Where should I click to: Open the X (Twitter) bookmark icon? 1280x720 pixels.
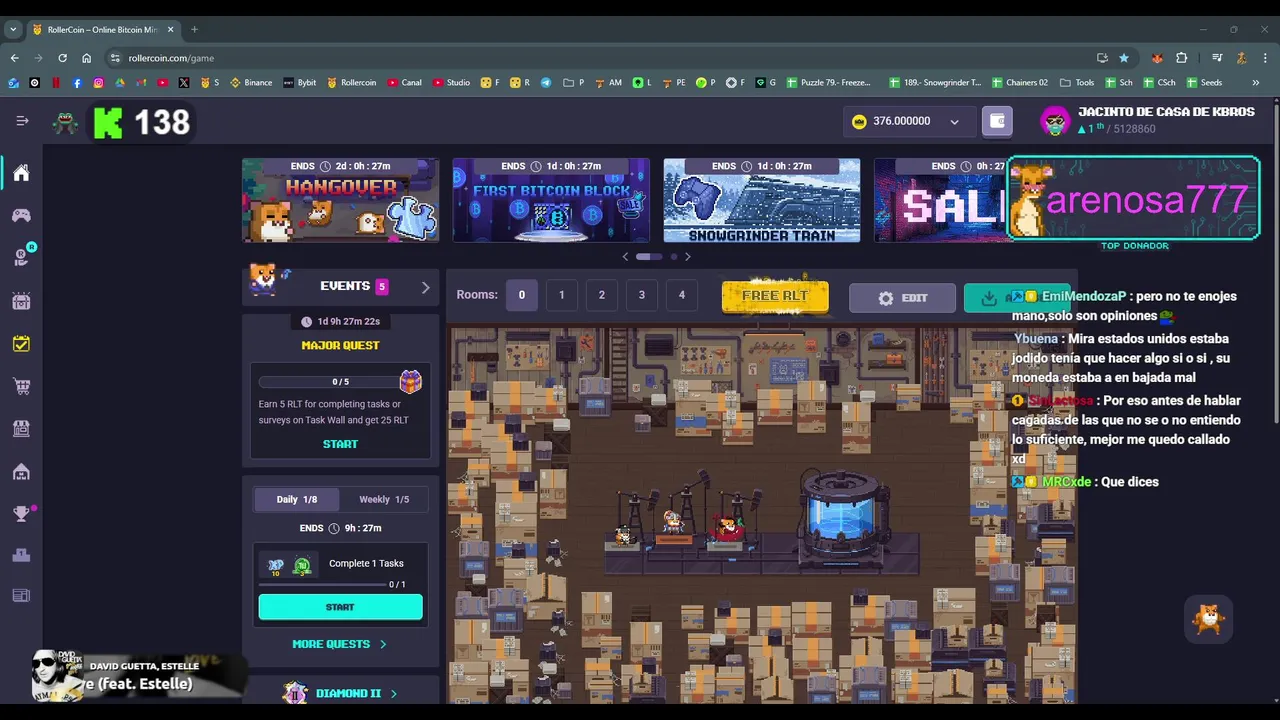183,83
